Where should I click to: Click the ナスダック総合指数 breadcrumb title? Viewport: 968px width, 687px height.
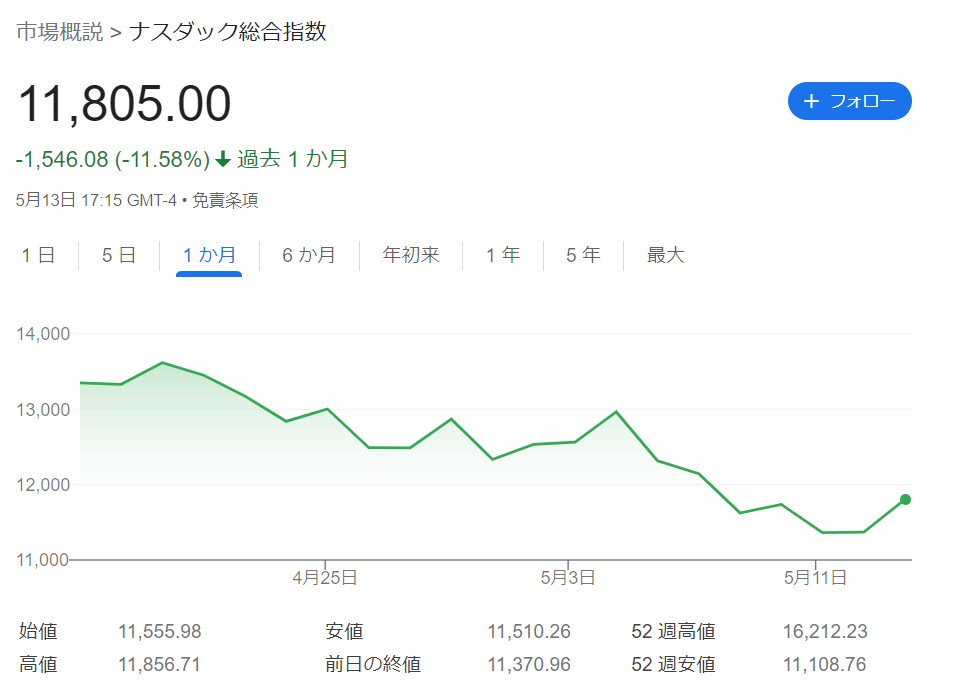[x=227, y=31]
